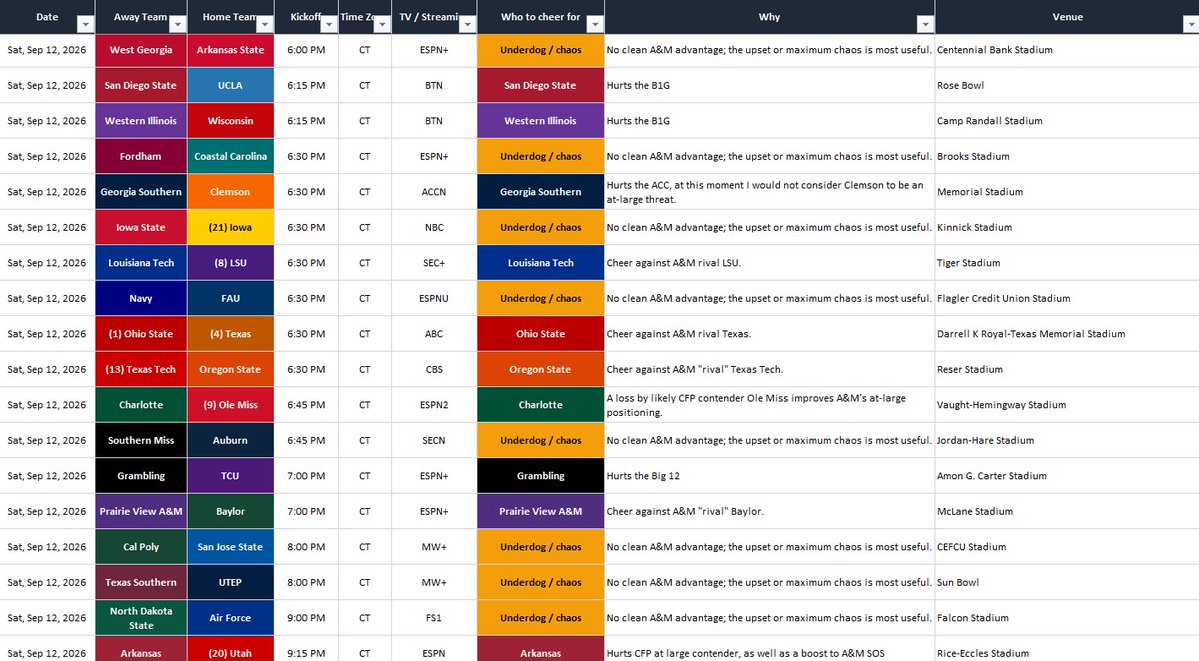This screenshot has width=1199, height=661.
Task: Select the UTEP cell
Action: [x=230, y=582]
